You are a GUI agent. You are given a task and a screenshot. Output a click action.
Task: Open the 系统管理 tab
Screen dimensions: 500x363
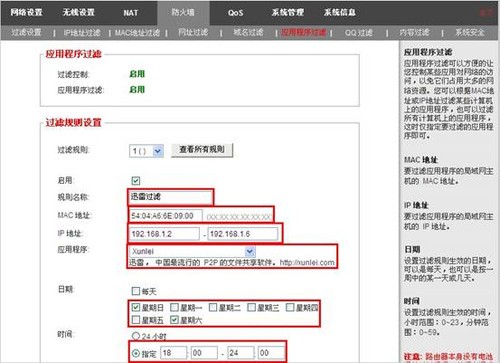click(287, 12)
